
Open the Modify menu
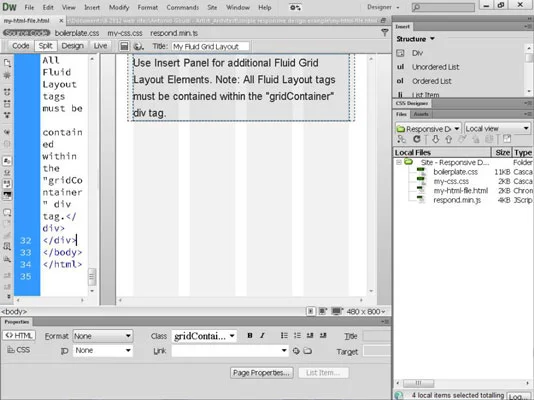(119, 7)
